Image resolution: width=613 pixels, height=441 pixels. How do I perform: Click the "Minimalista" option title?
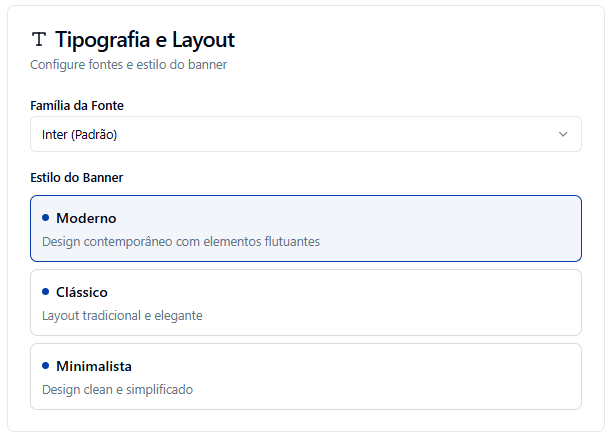(x=94, y=366)
